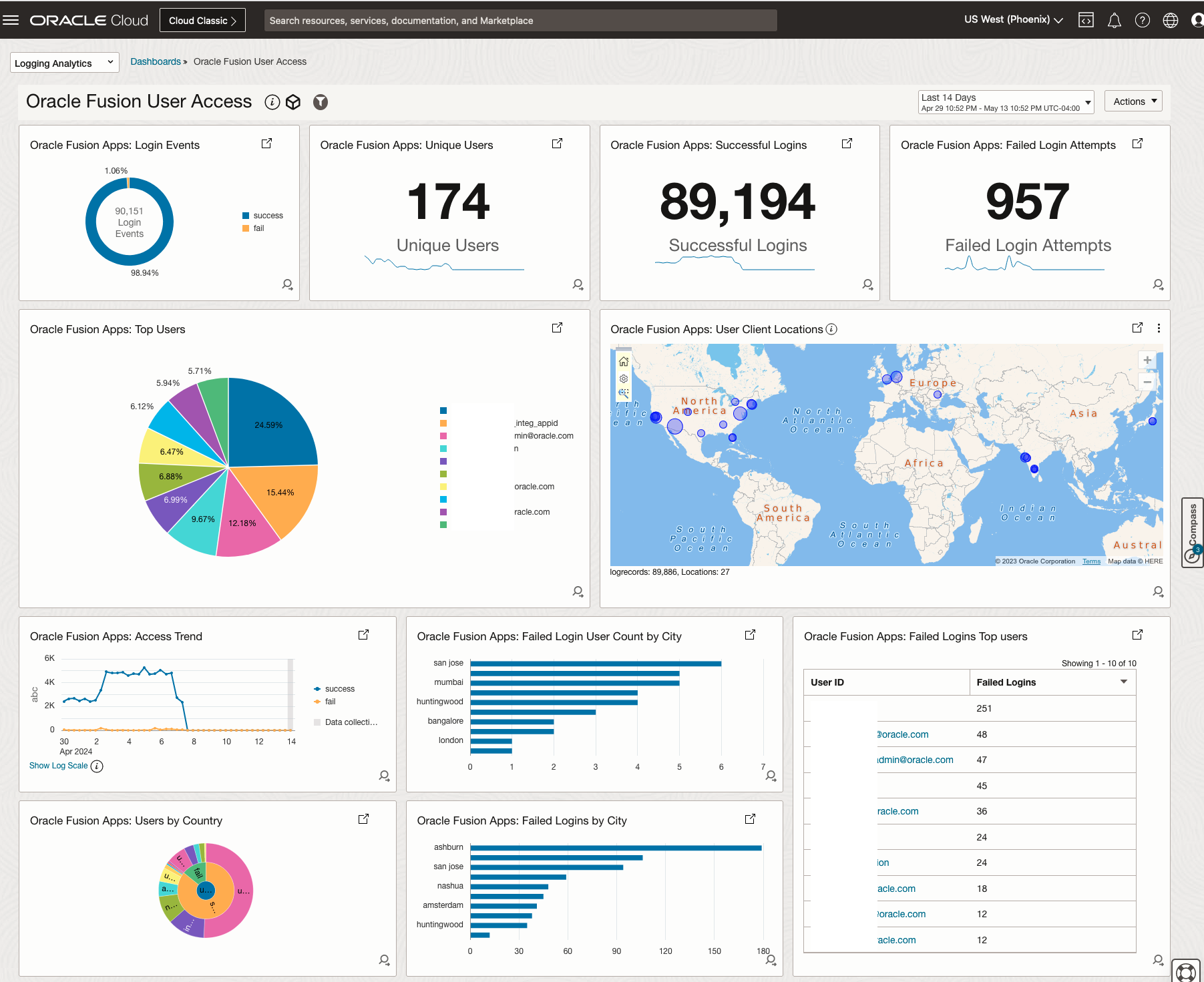Open the notifications bell in the top bar
The height and width of the screenshot is (982, 1204).
click(x=1114, y=20)
